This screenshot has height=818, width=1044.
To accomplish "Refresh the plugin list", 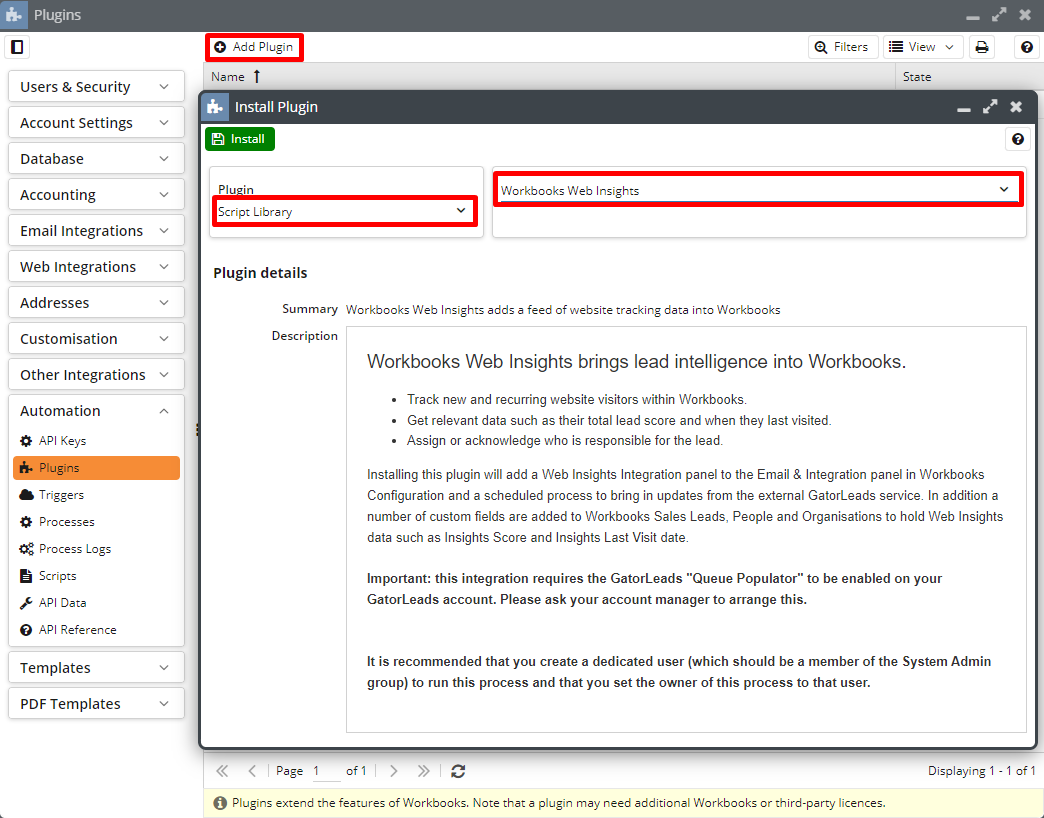I will (x=458, y=771).
